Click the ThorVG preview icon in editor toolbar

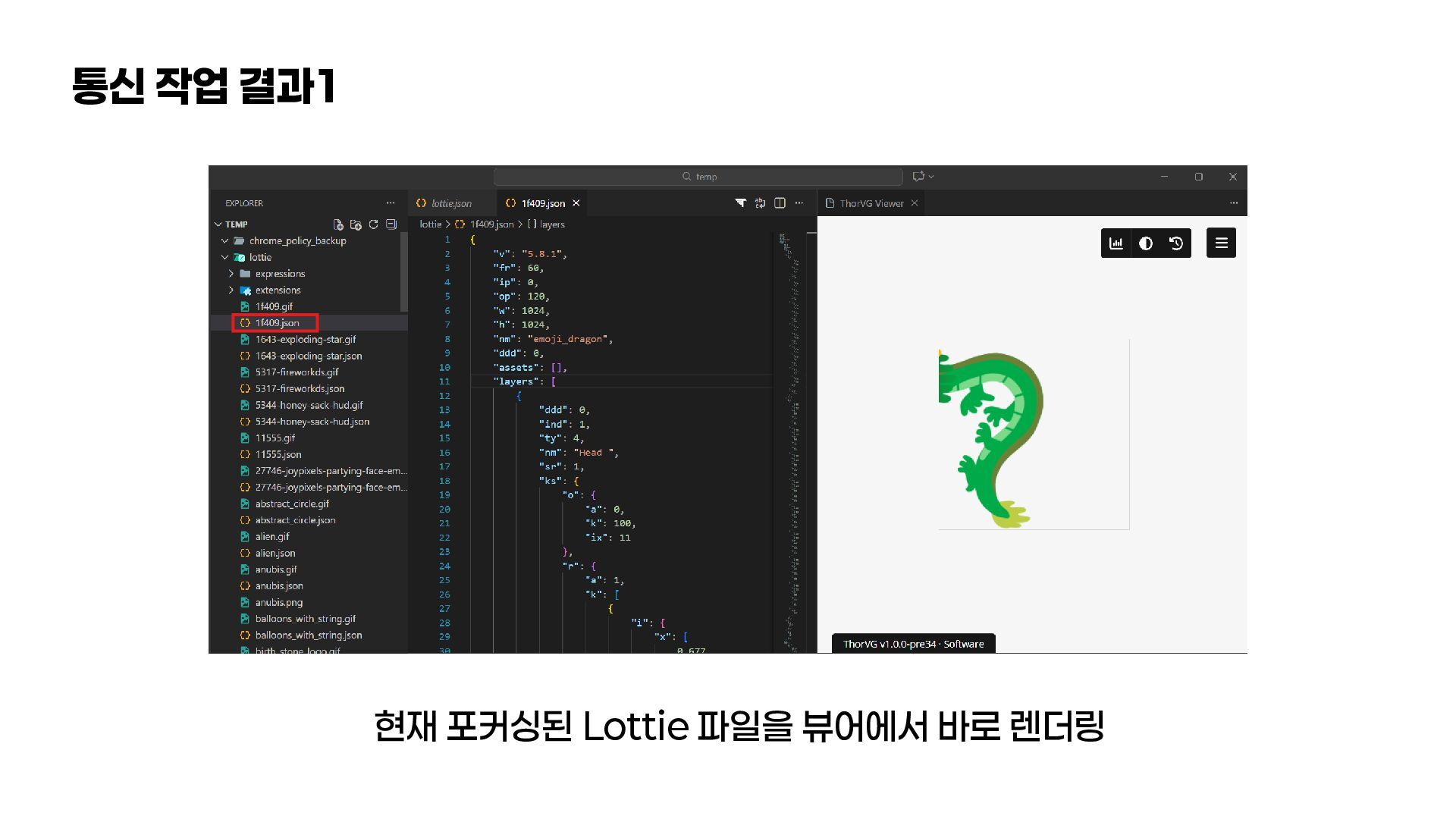740,203
